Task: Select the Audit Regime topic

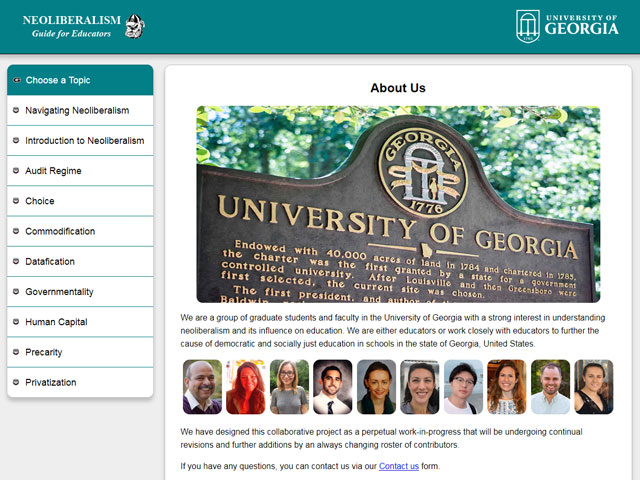Action: 80,171
